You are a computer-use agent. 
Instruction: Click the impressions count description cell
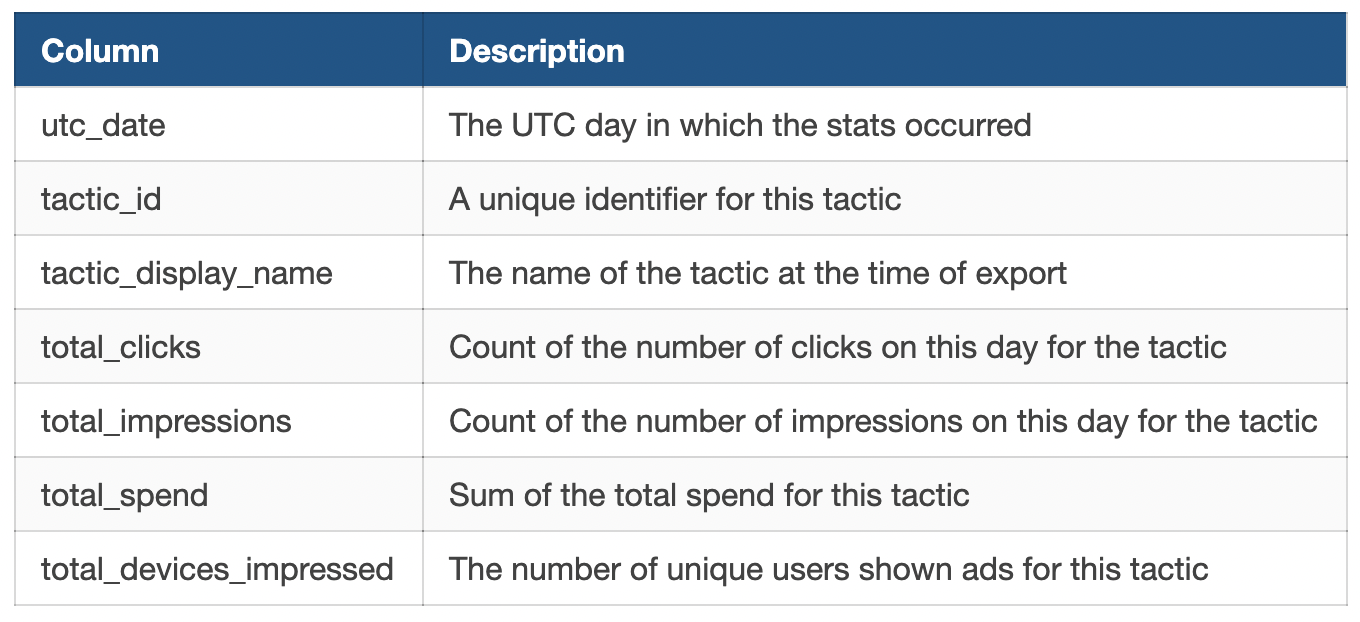pos(884,421)
